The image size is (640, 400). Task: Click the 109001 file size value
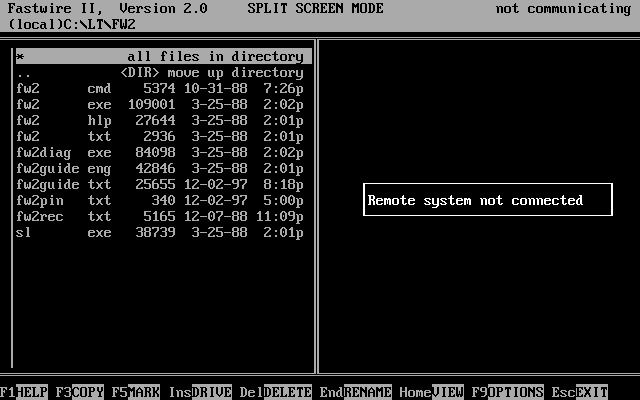[x=152, y=104]
